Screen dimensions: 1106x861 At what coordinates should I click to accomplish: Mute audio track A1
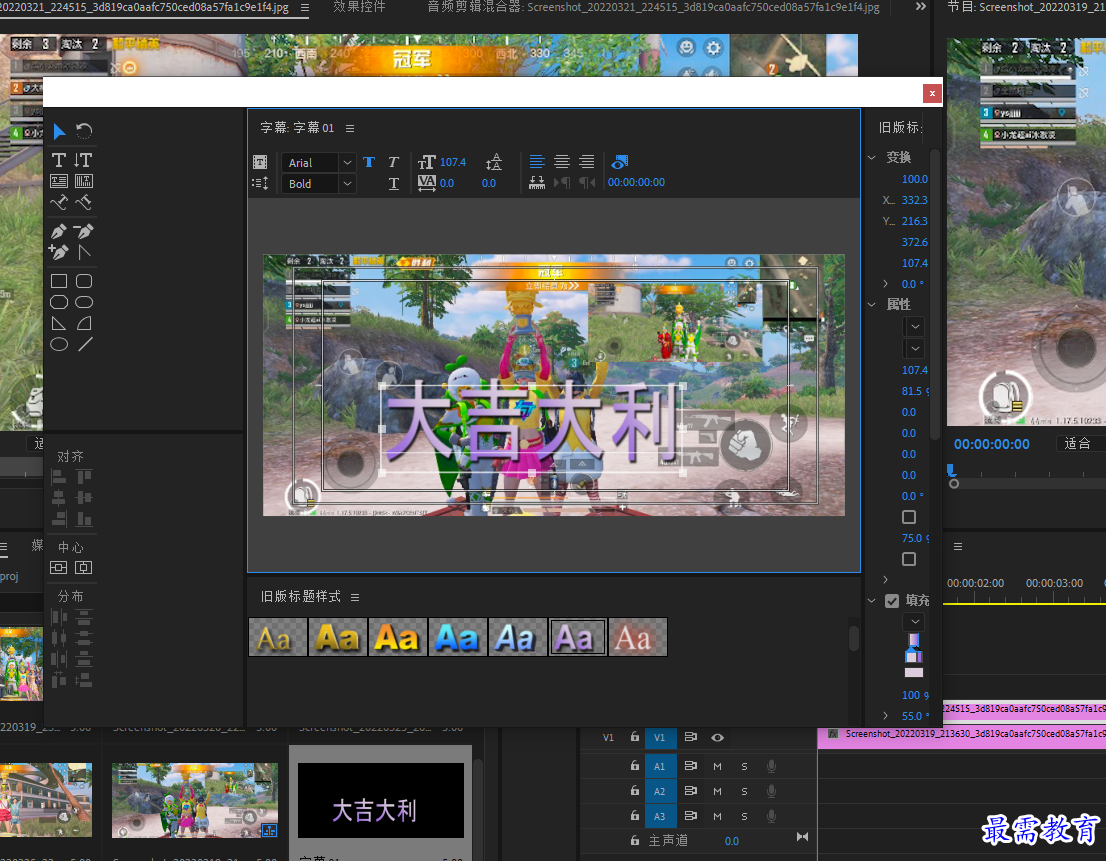point(717,767)
